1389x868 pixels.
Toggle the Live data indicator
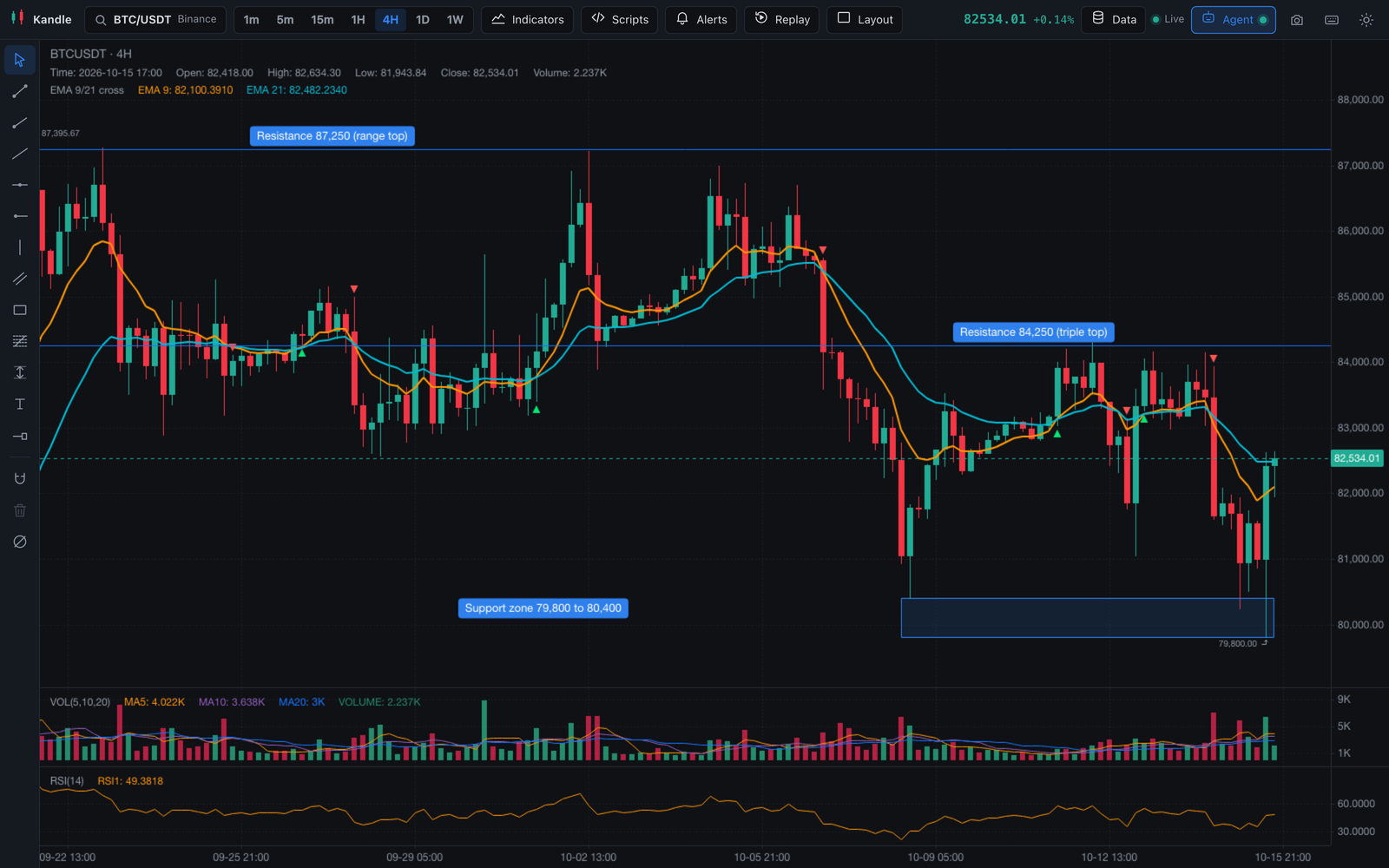point(1168,20)
